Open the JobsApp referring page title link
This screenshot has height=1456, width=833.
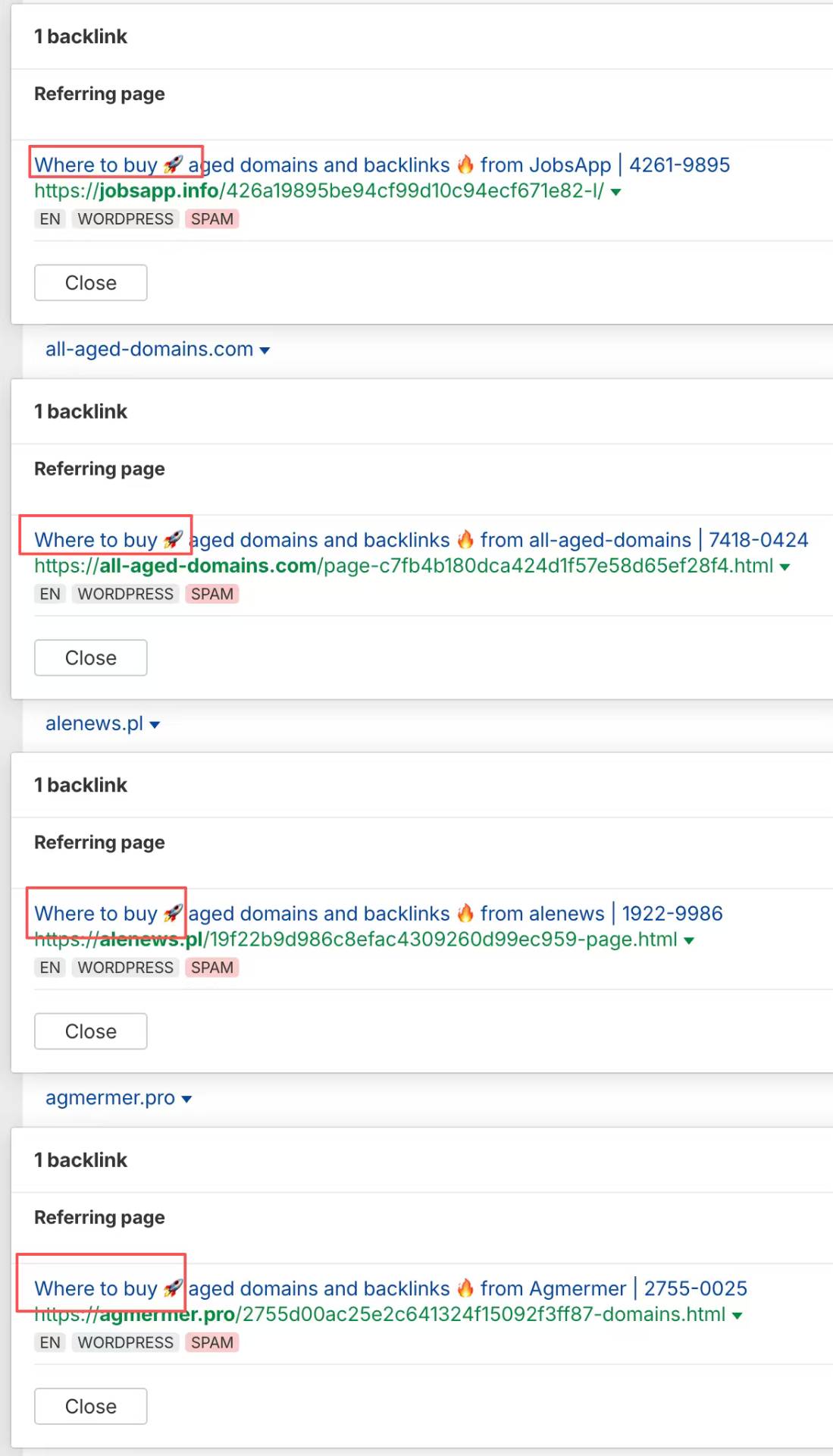[x=382, y=165]
